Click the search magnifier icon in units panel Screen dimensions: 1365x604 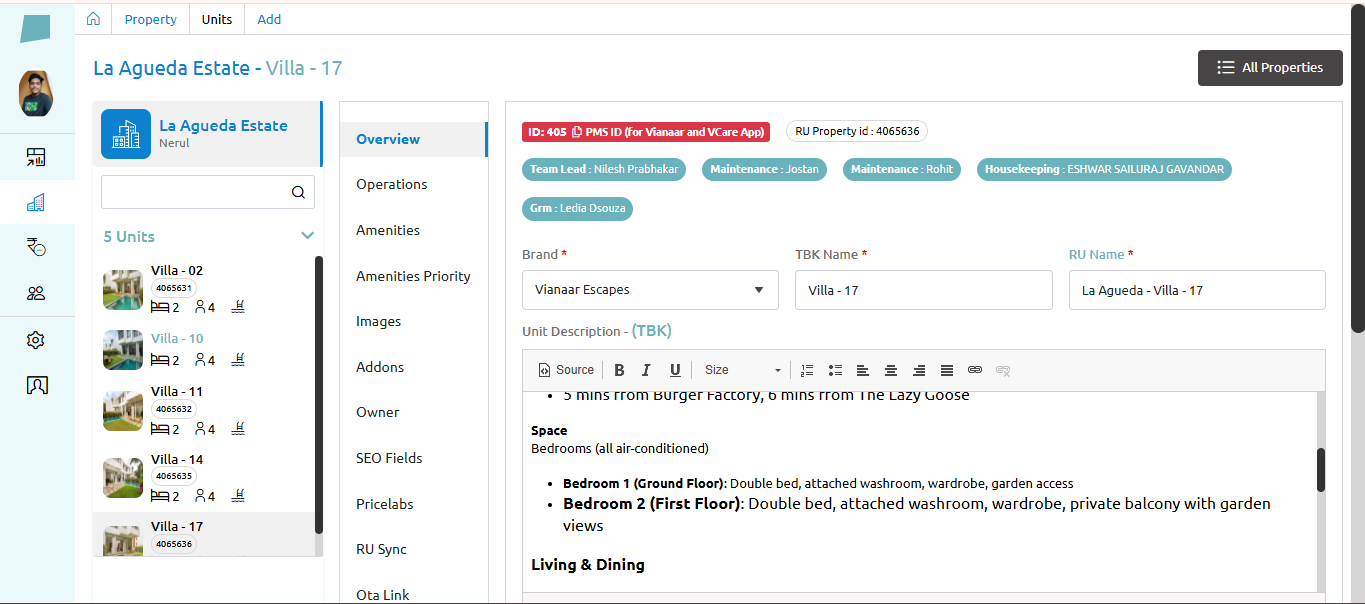click(x=298, y=193)
